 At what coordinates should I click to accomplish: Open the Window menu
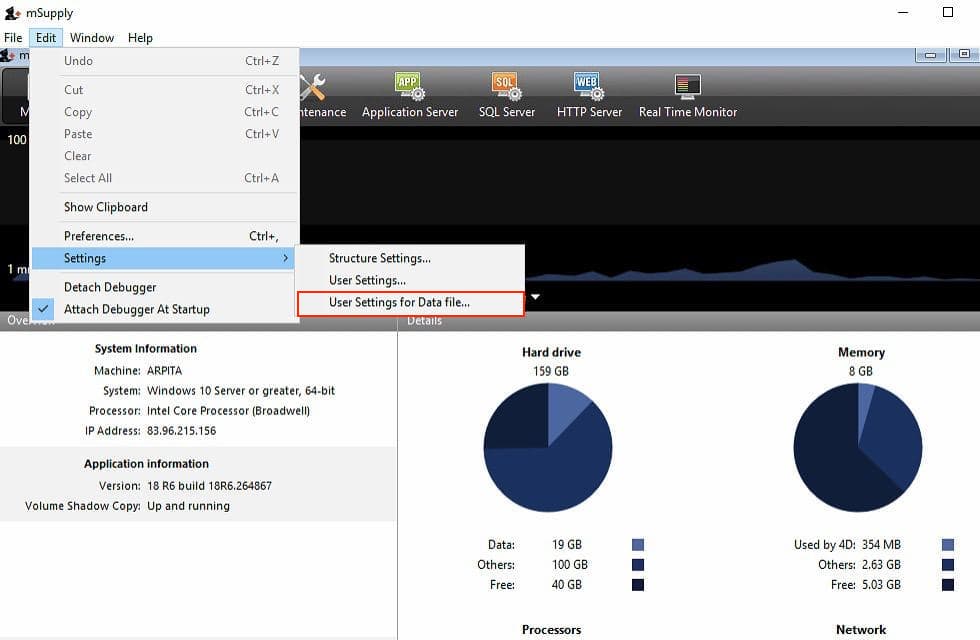[x=92, y=38]
